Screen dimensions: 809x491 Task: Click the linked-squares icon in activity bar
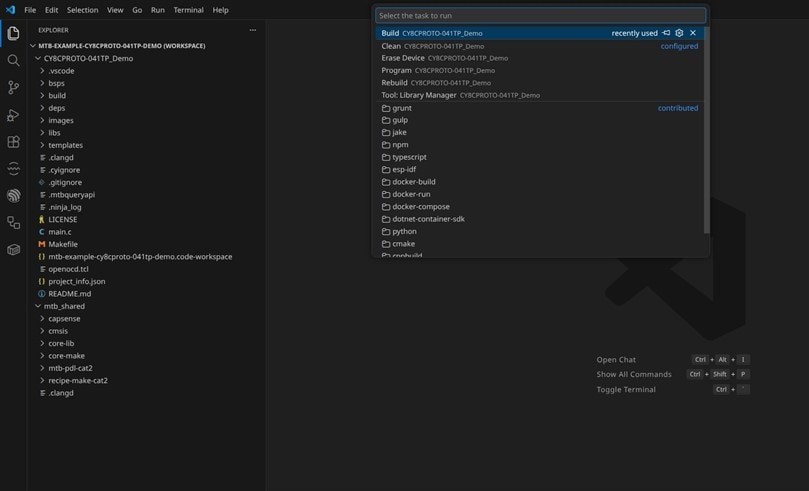tap(13, 223)
